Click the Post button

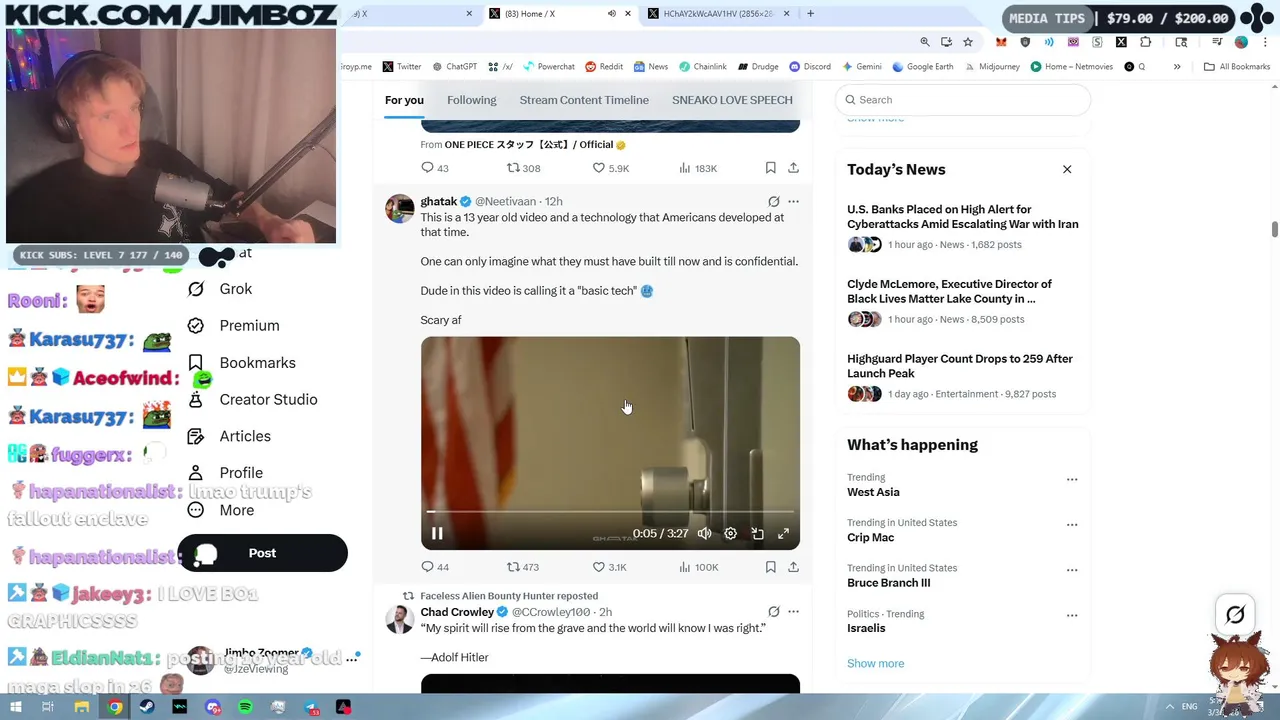(x=262, y=553)
